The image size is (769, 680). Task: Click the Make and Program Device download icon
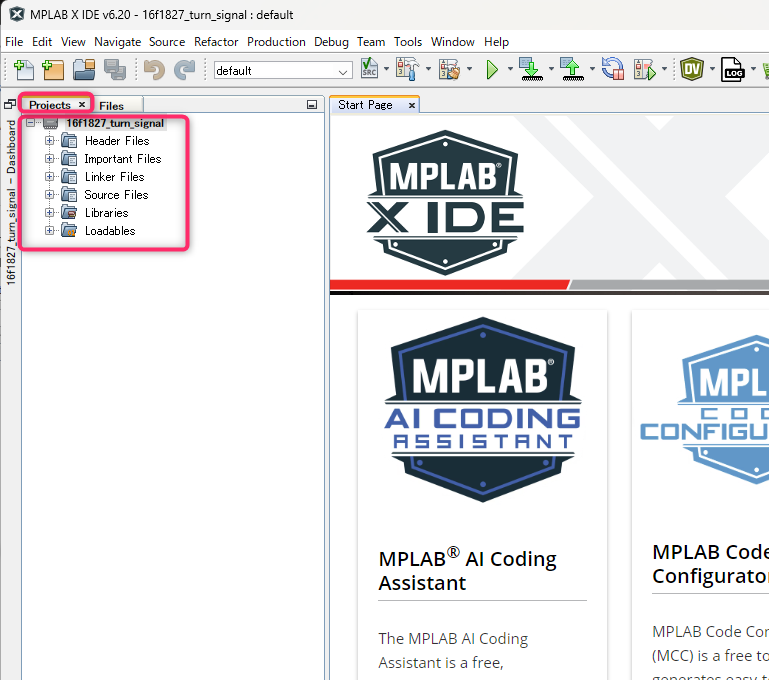coord(531,69)
